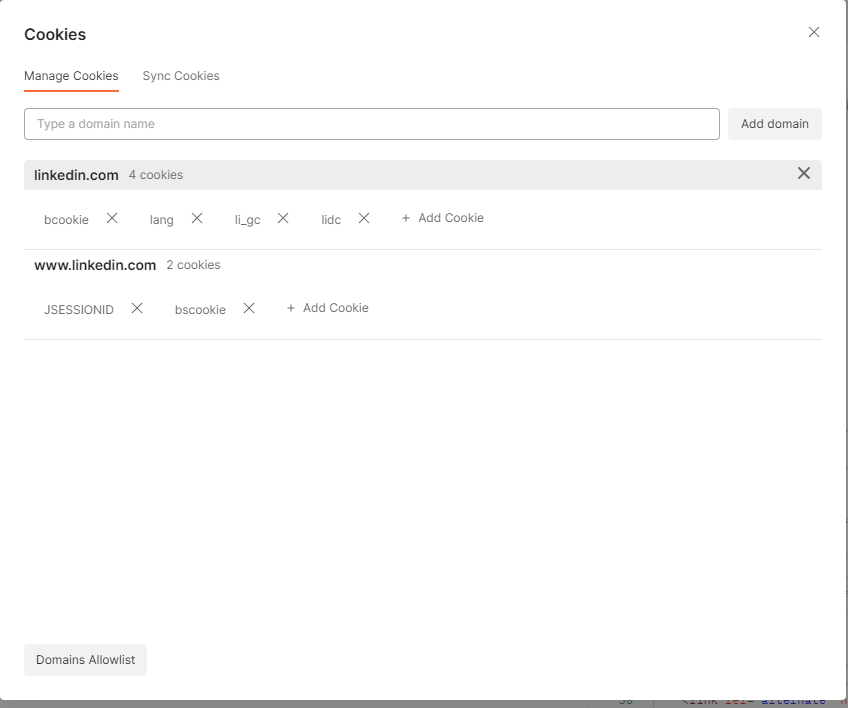The height and width of the screenshot is (708, 848).
Task: Click the Add domain button
Action: pyautogui.click(x=774, y=124)
